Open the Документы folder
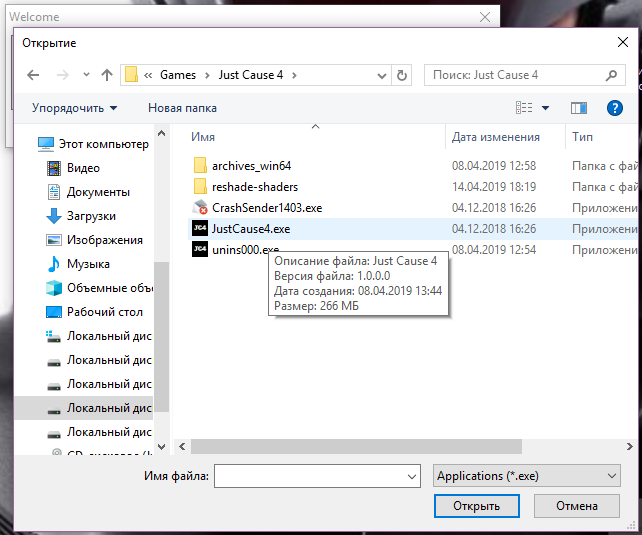This screenshot has height=535, width=642. pyautogui.click(x=88, y=192)
